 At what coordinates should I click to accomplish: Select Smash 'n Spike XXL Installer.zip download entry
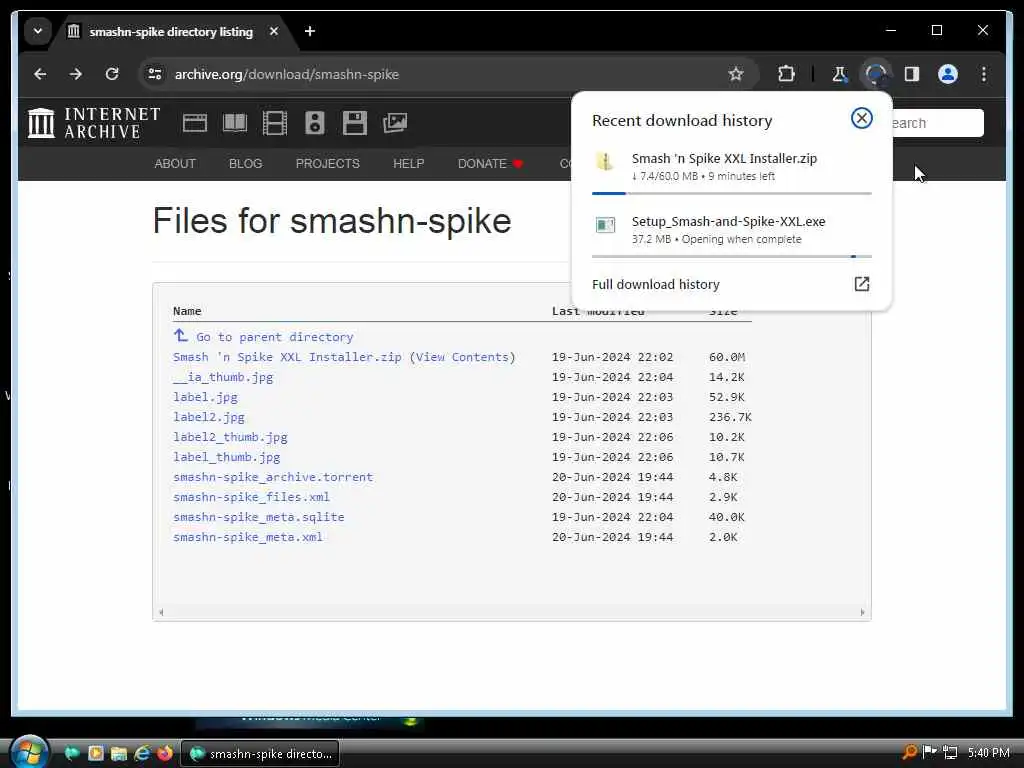click(731, 167)
